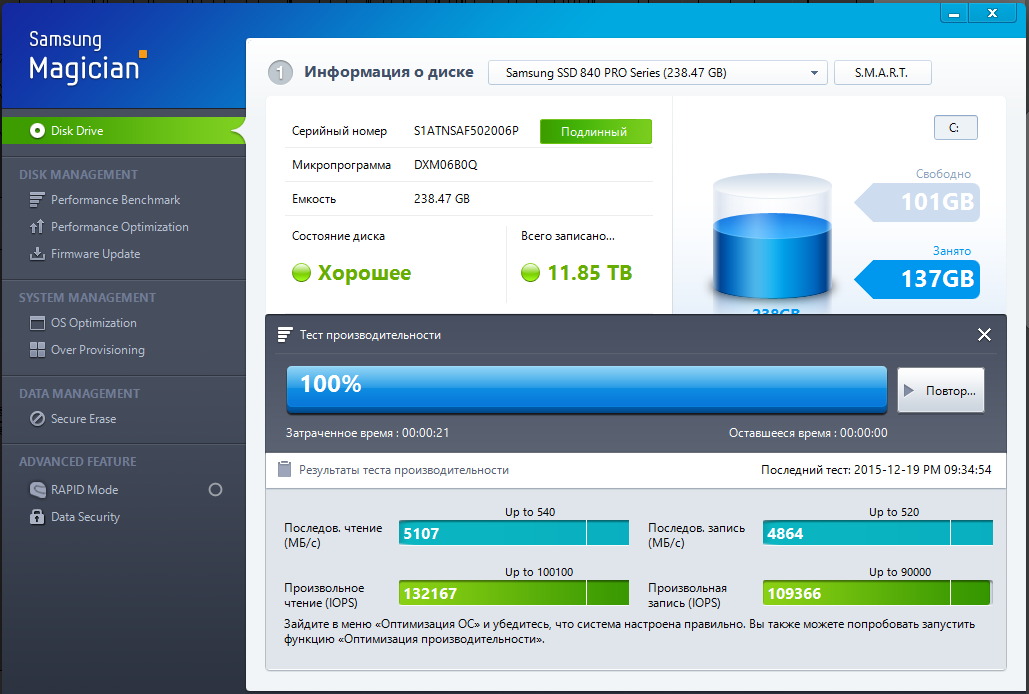Click the Свободно 101GB label
This screenshot has width=1029, height=694.
pyautogui.click(x=917, y=202)
